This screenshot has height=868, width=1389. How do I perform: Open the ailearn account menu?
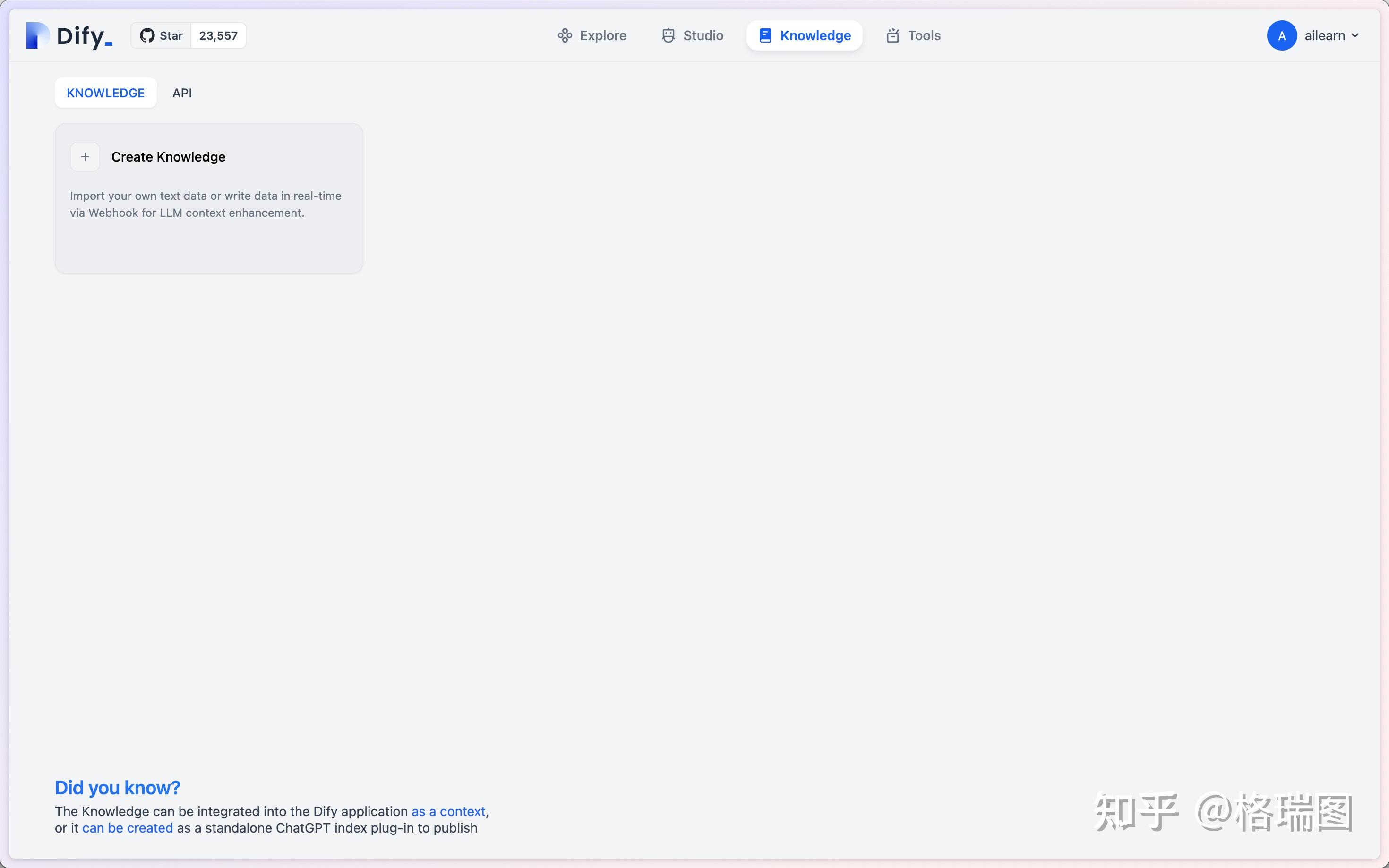(x=1324, y=35)
